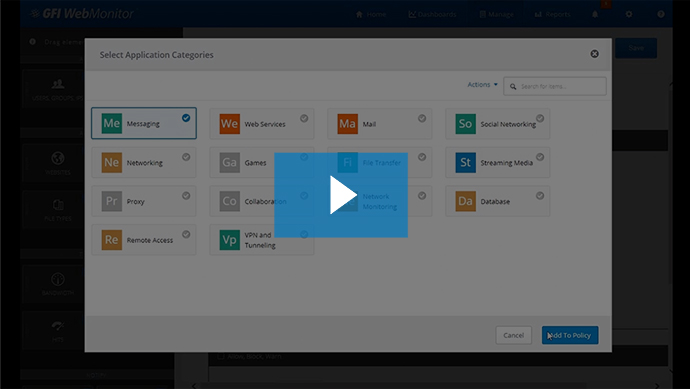Click the Social Networking 'So' icon
The image size is (690, 389).
point(466,124)
